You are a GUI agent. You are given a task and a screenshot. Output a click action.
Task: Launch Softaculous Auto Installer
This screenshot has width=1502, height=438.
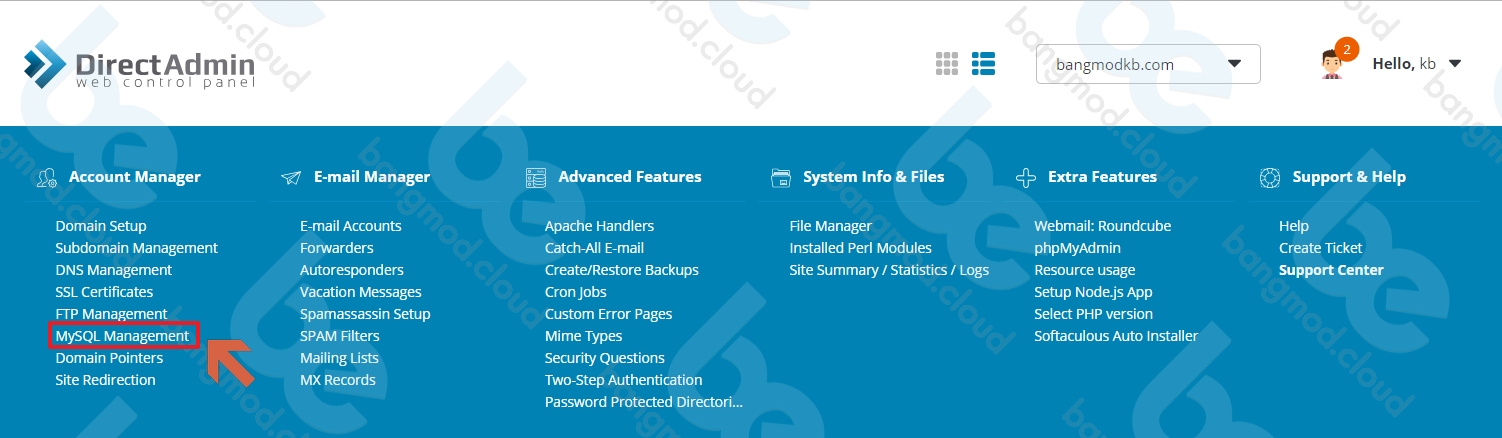(x=1116, y=336)
